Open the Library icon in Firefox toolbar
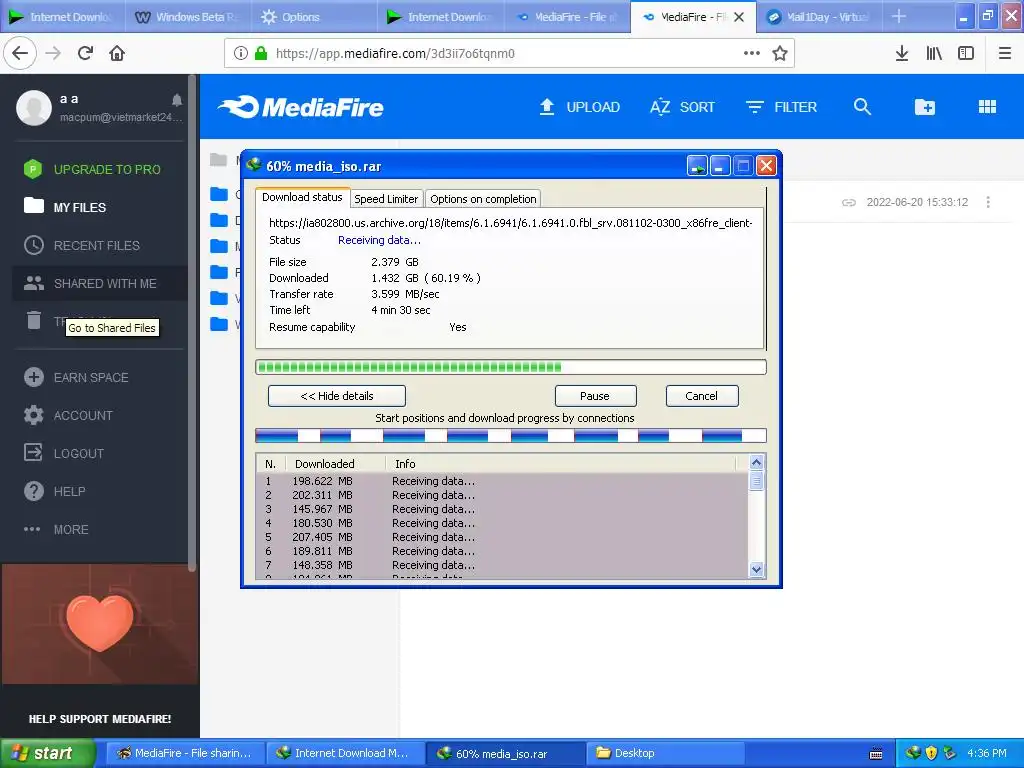 coord(934,53)
